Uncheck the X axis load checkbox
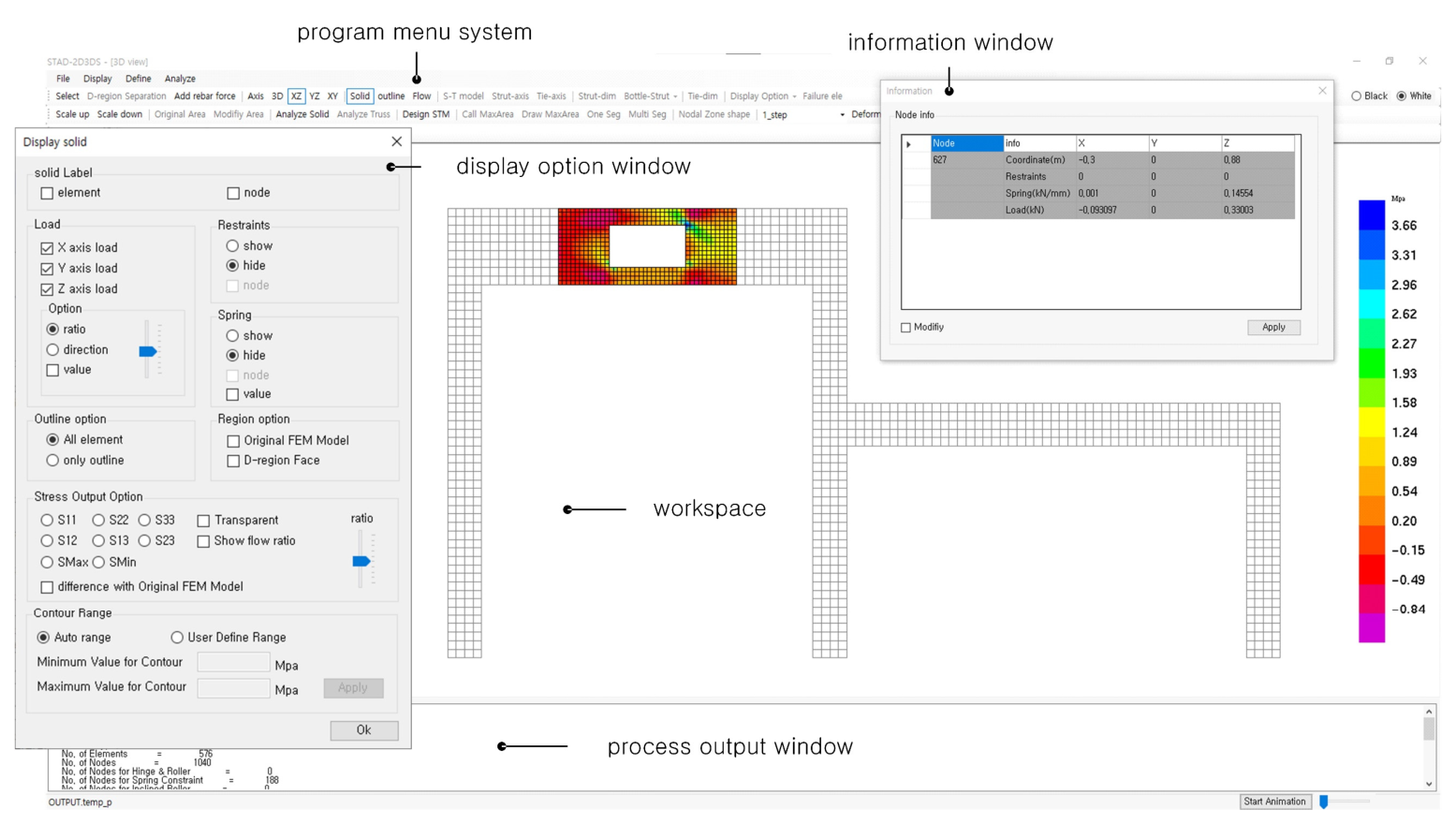This screenshot has width=1456, height=824. coord(47,248)
